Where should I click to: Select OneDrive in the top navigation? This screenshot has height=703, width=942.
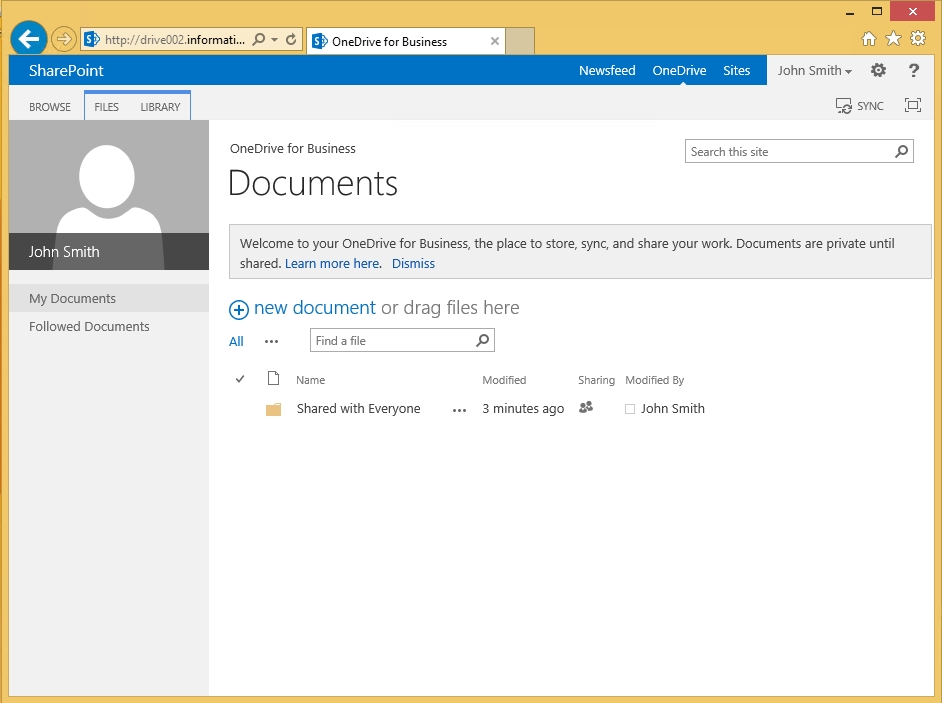pyautogui.click(x=679, y=70)
